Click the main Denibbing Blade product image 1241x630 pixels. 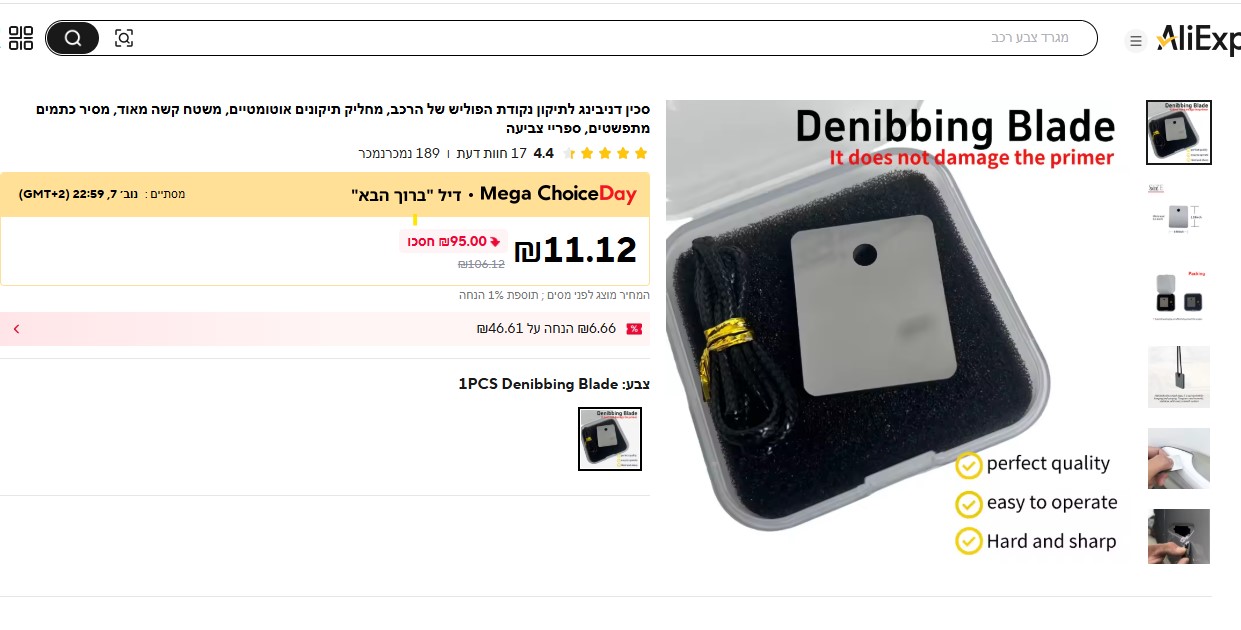coord(900,332)
